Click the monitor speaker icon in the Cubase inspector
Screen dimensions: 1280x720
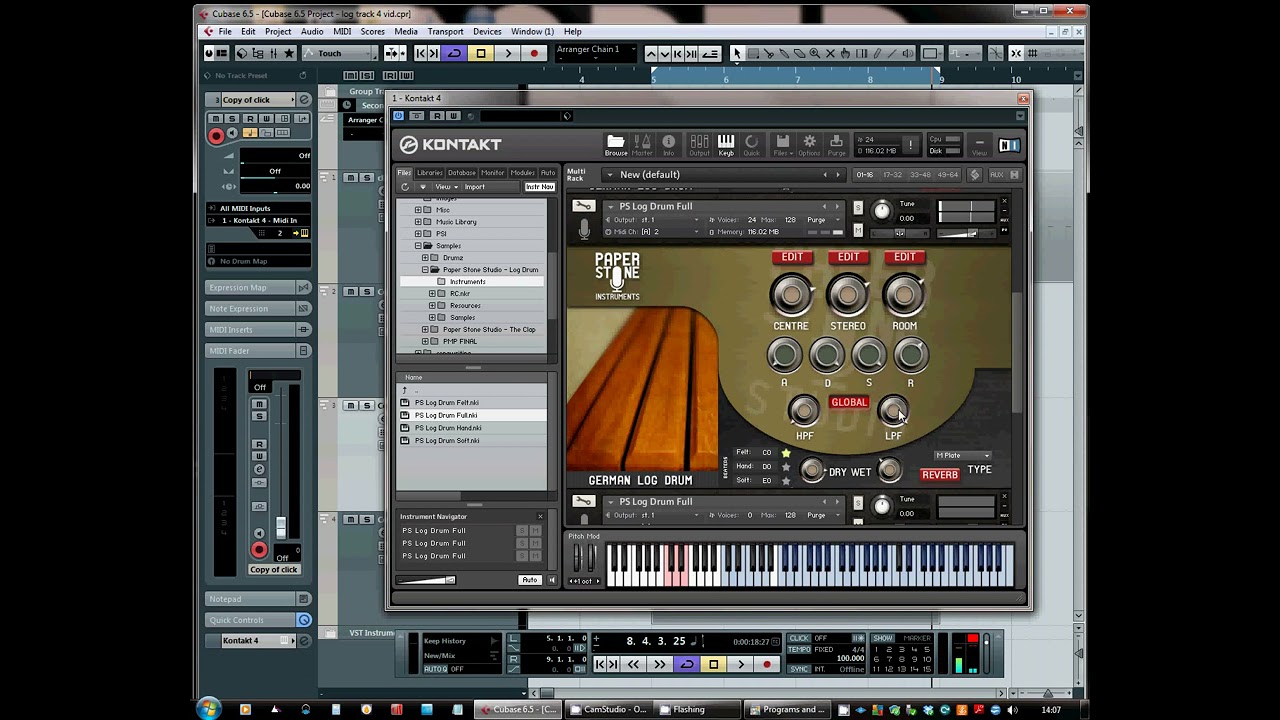coord(233,133)
